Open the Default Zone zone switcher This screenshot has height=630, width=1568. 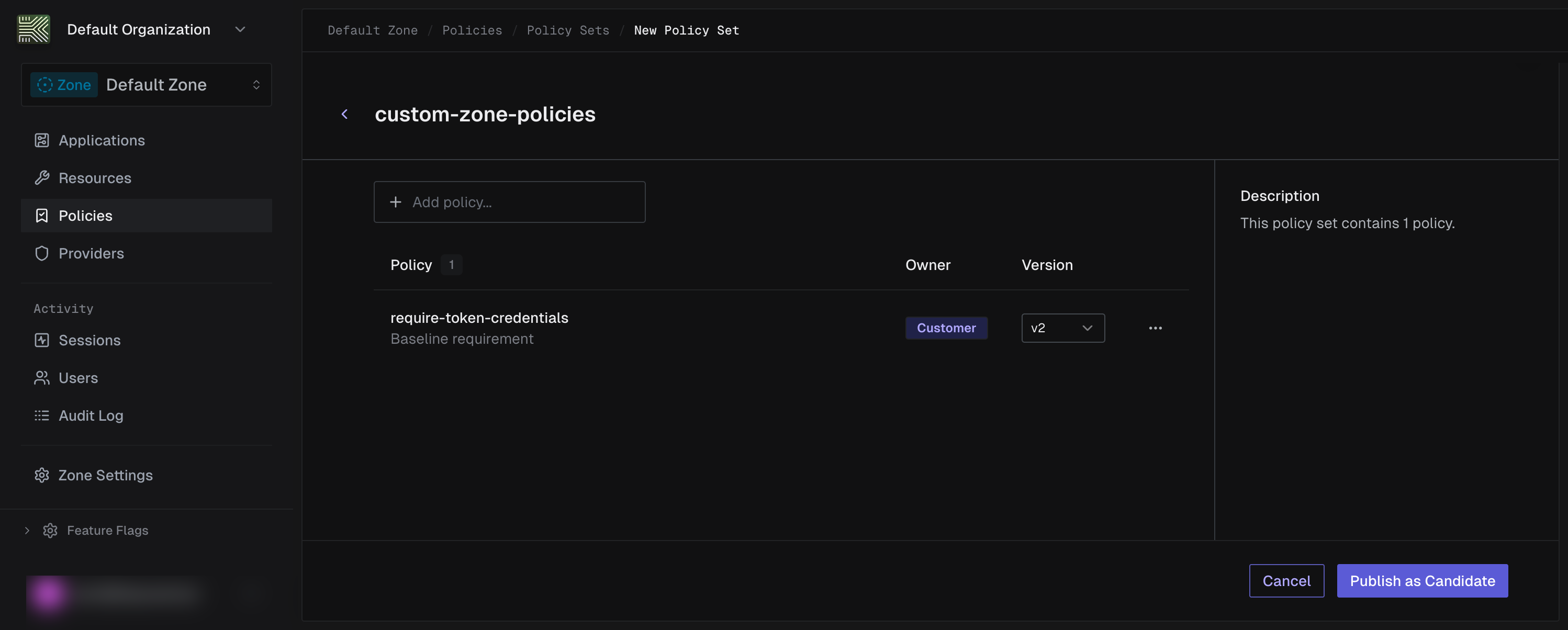(146, 85)
